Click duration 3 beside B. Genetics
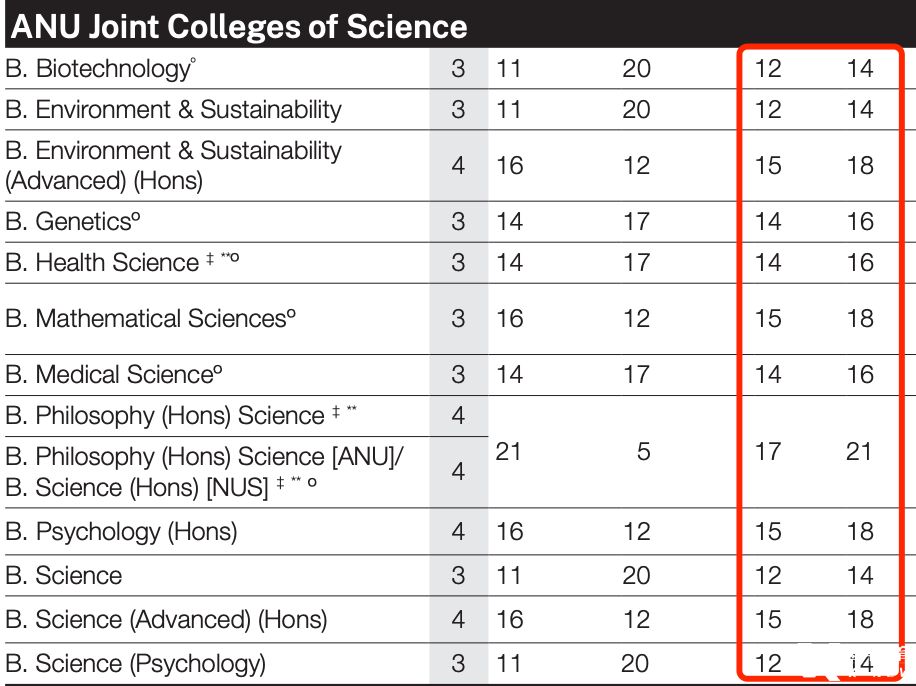The width and height of the screenshot is (916, 686). [458, 221]
